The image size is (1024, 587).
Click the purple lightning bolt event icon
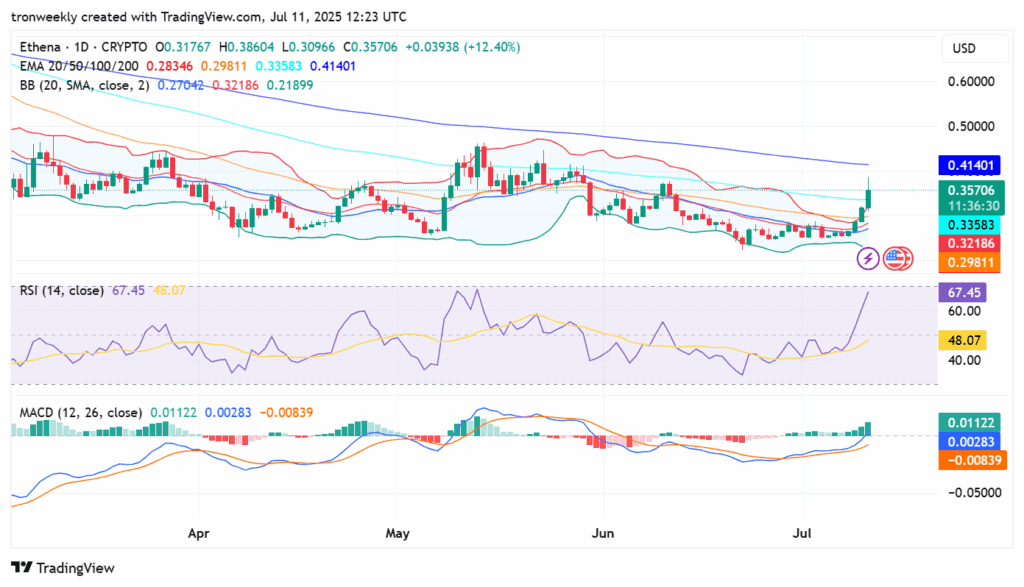[x=867, y=259]
